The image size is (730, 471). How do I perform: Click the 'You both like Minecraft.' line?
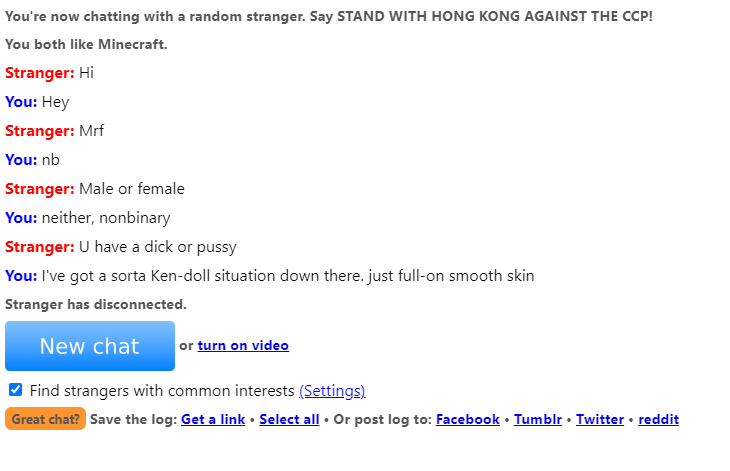[86, 44]
